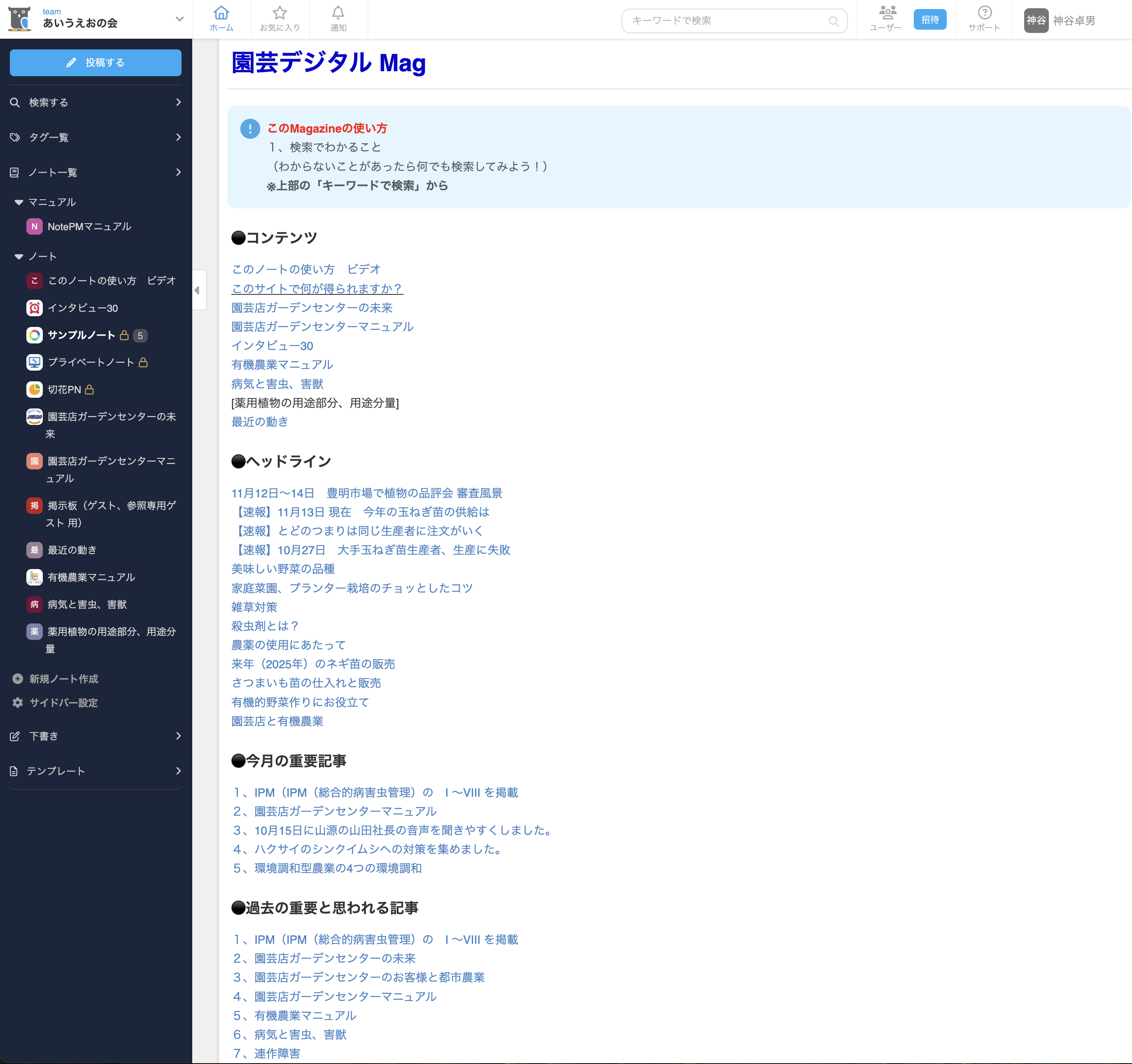
Task: Select サンプルノート in the sidebar
Action: pos(82,336)
